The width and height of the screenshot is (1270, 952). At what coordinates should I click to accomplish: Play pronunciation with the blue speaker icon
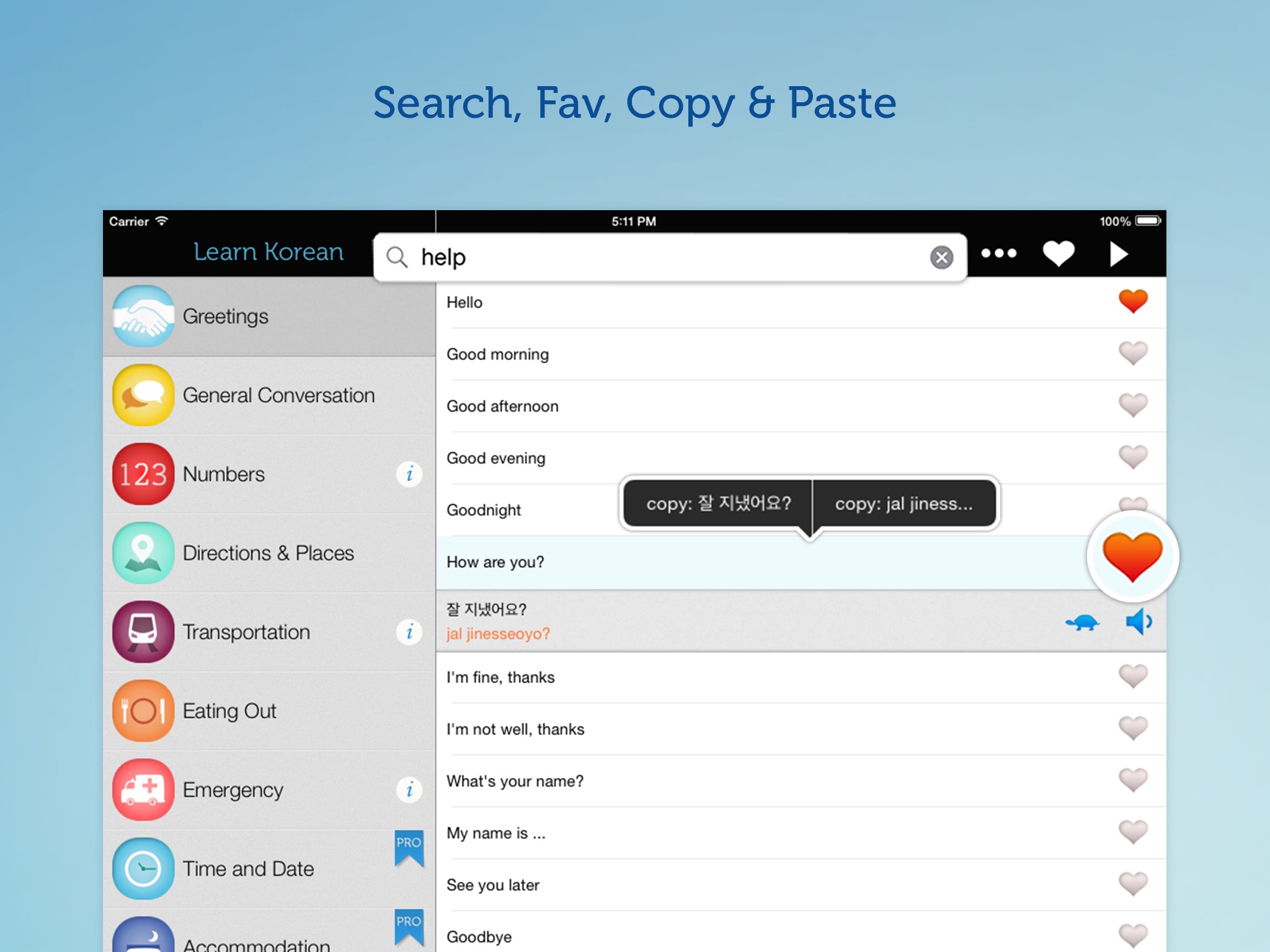coord(1139,622)
